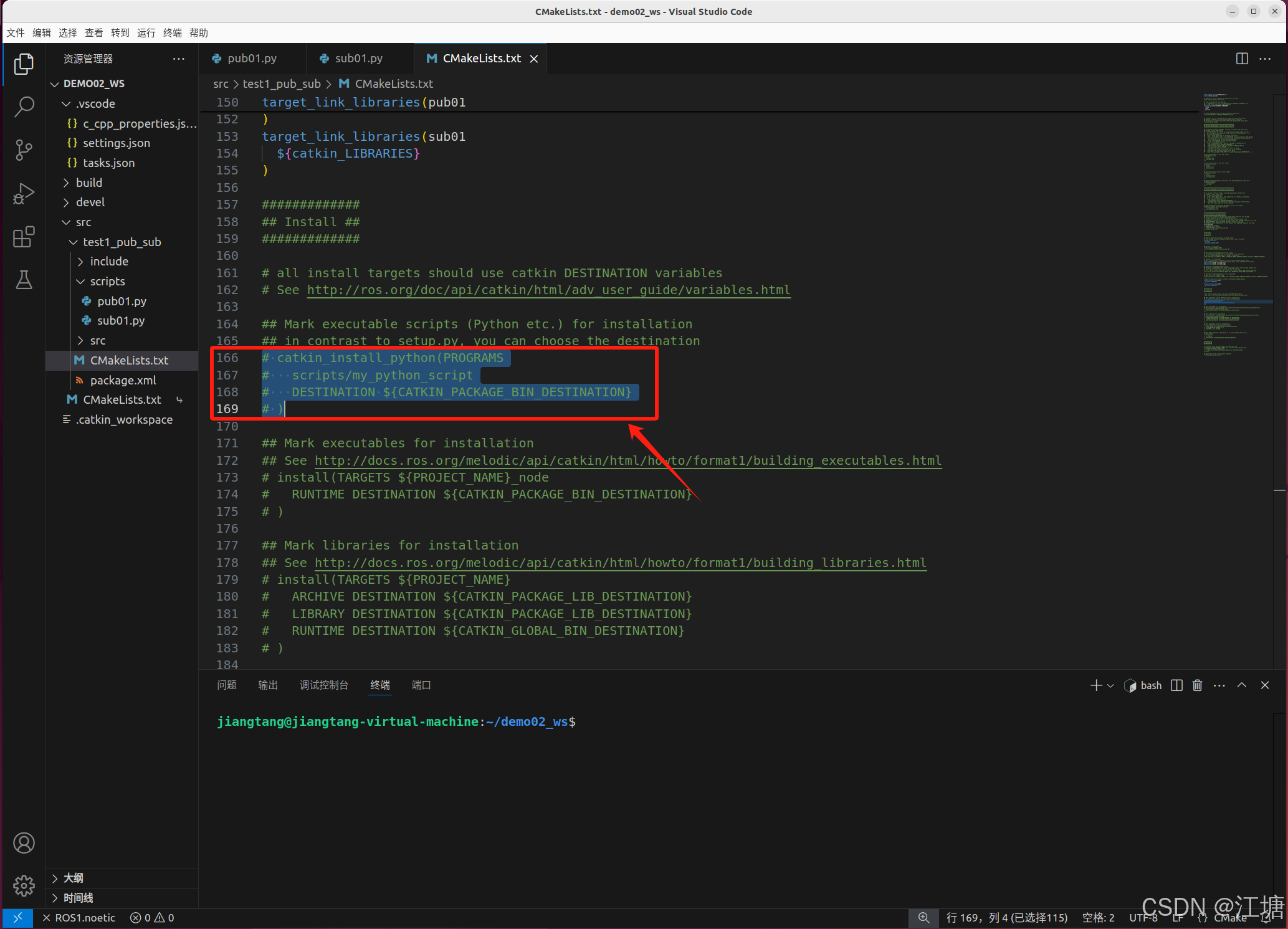
Task: Click the split editor right icon
Action: (x=1241, y=58)
